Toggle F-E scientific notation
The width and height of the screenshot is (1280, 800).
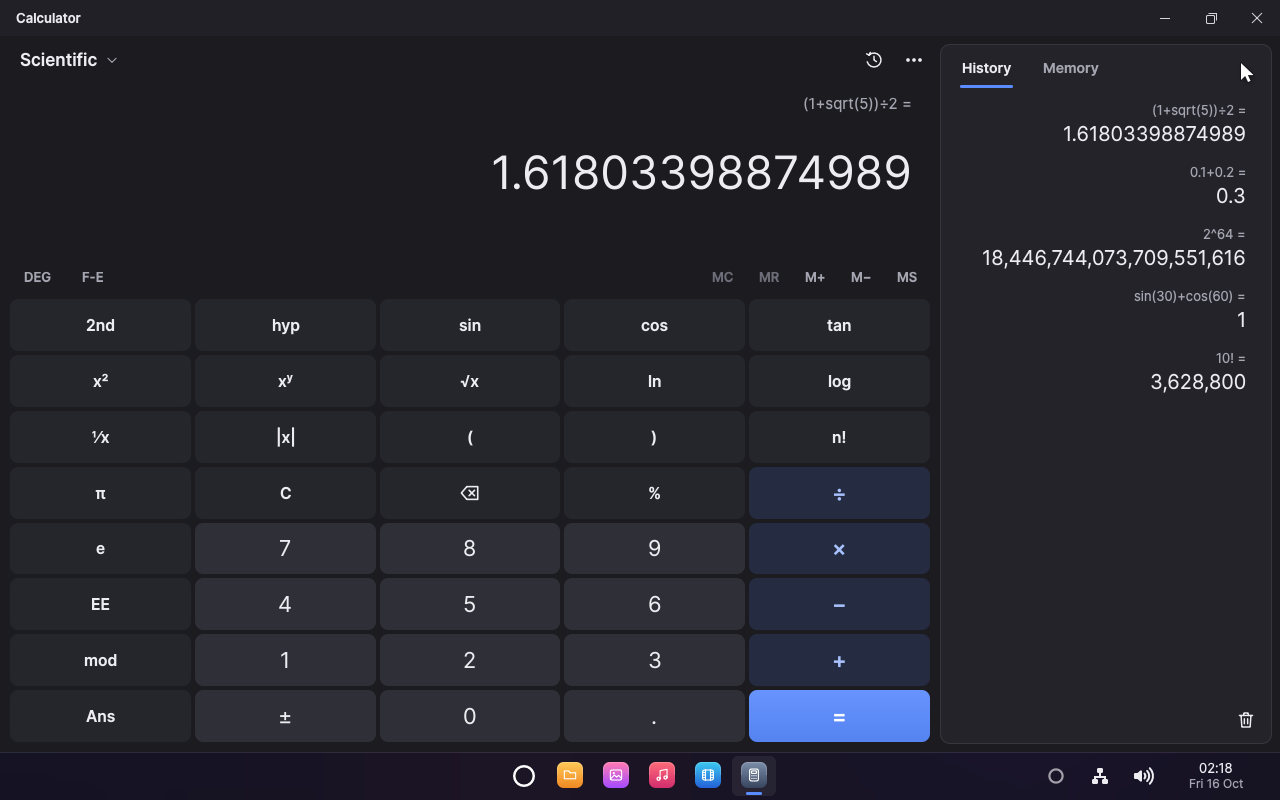click(x=93, y=277)
